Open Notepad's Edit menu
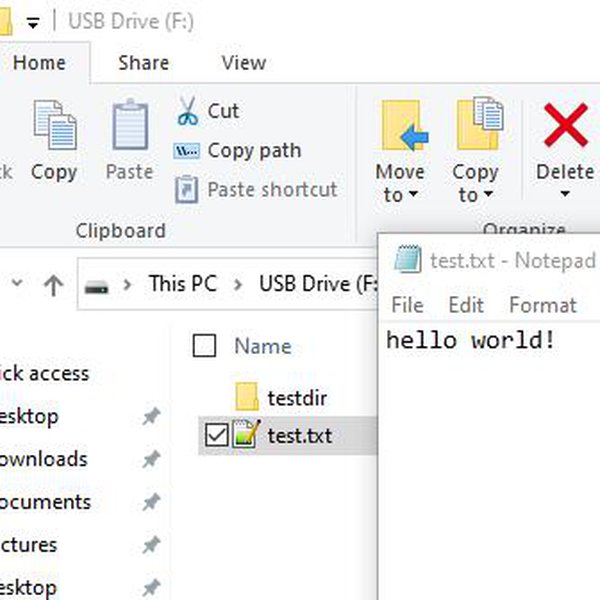This screenshot has width=600, height=600. (466, 305)
